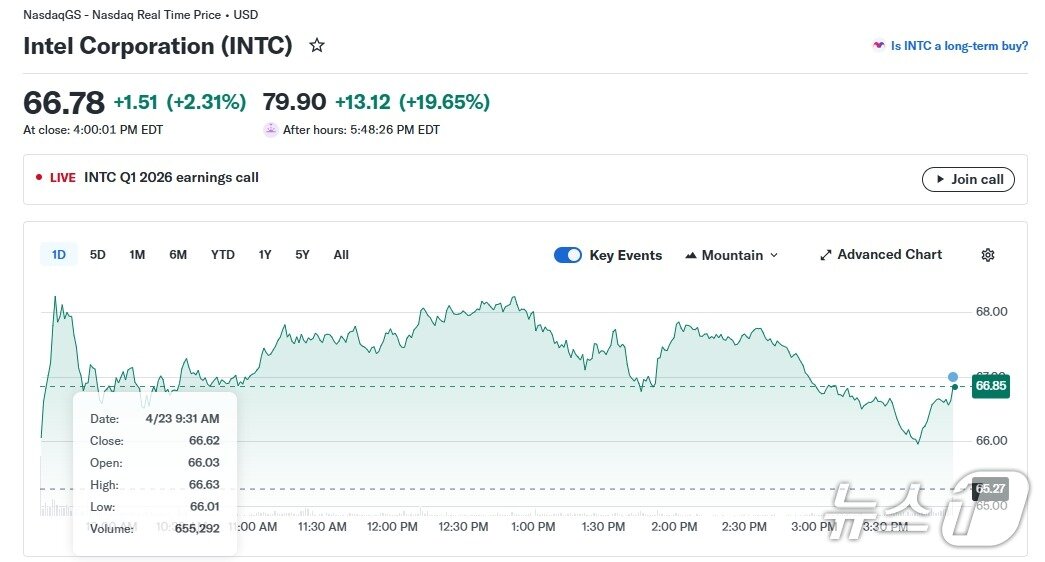
Task: Click the pink logo beside long-term buy
Action: (879, 46)
